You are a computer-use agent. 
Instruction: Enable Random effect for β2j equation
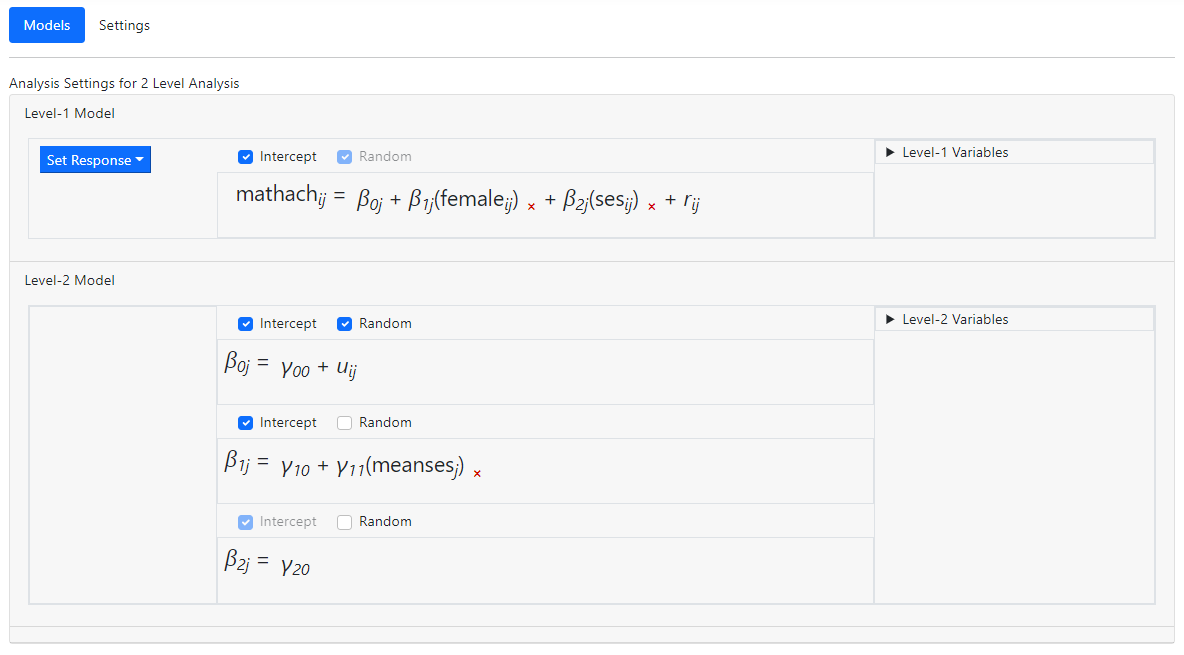tap(345, 522)
